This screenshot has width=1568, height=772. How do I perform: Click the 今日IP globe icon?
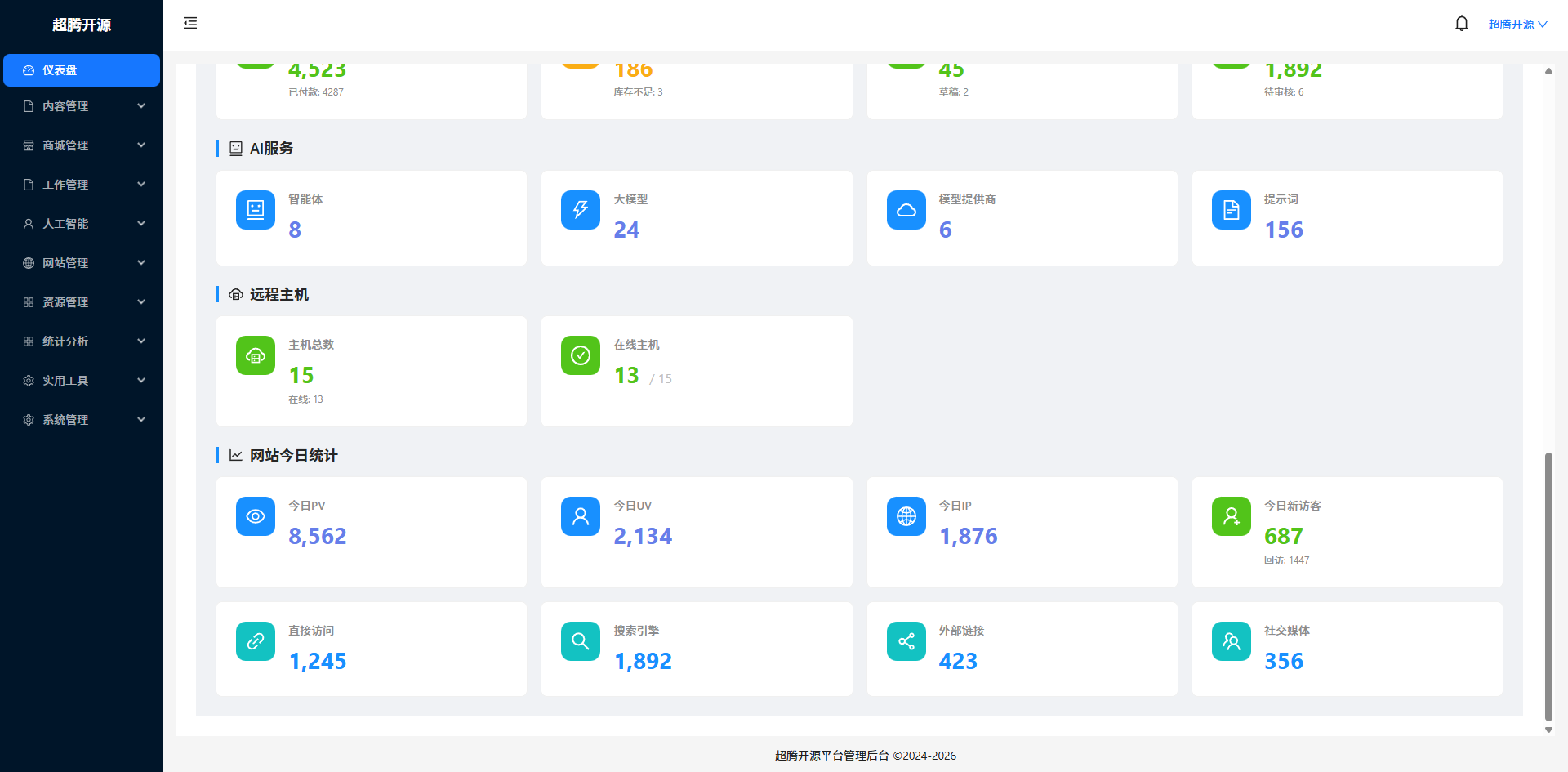[906, 516]
